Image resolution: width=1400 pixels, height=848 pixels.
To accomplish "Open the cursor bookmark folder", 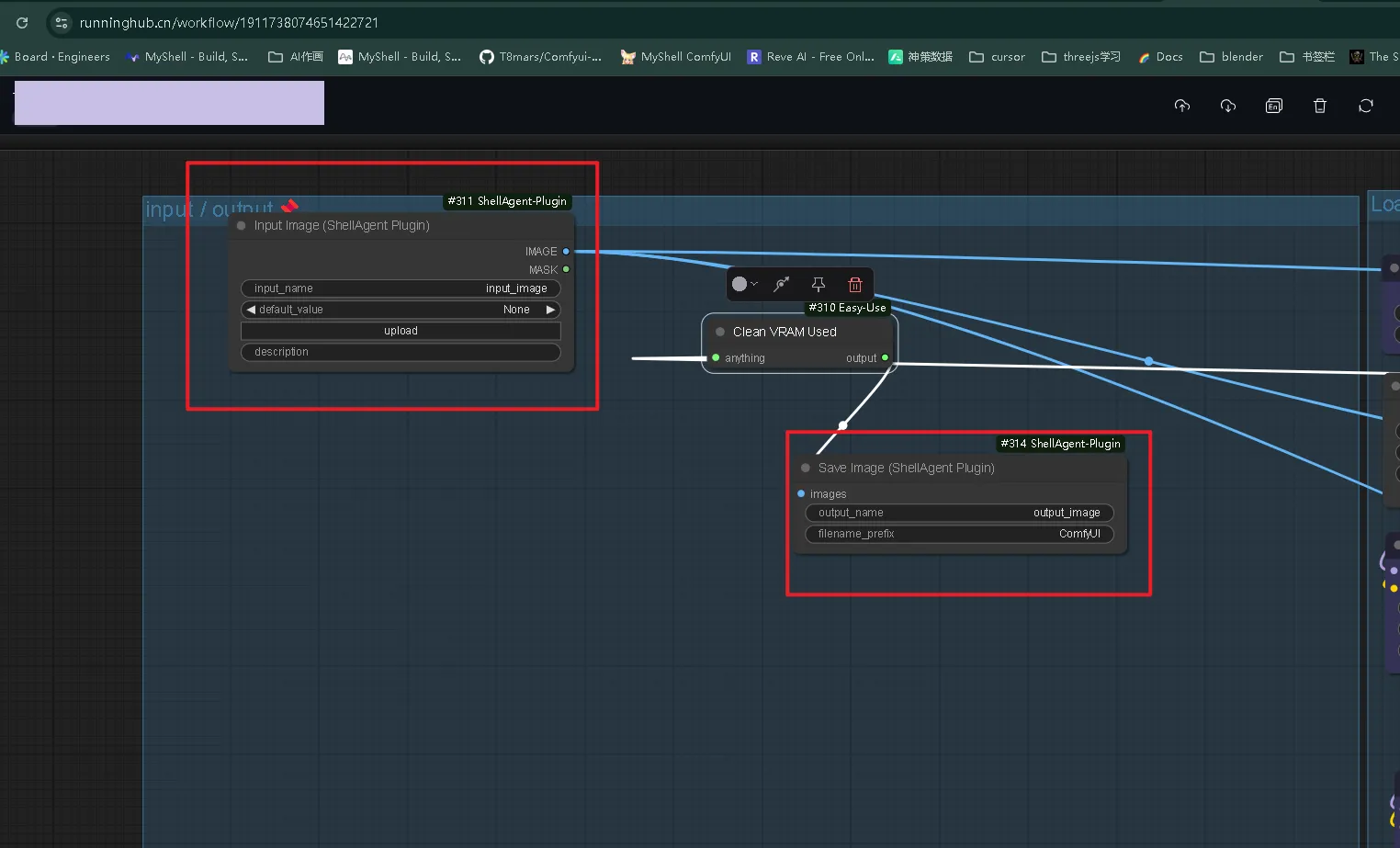I will tap(998, 57).
